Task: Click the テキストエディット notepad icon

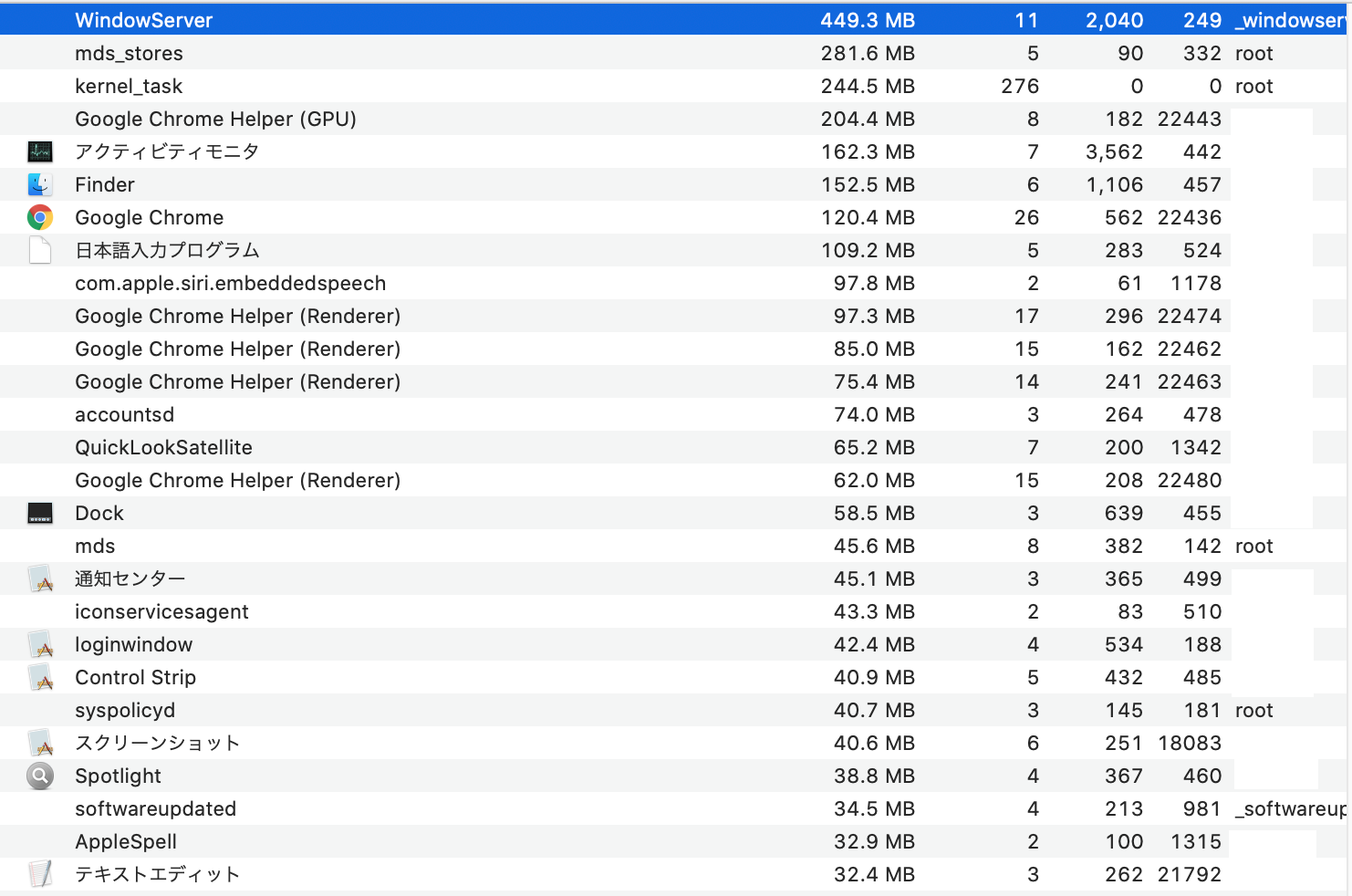Action: click(40, 874)
